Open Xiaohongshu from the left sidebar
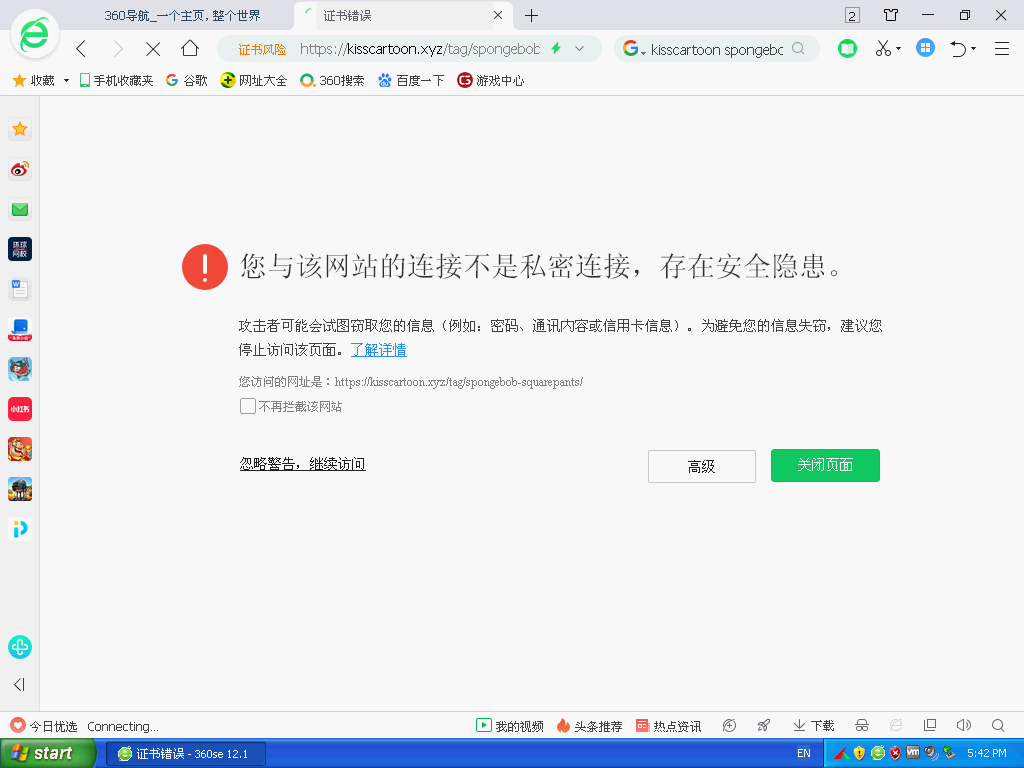This screenshot has width=1024, height=768. (x=19, y=409)
